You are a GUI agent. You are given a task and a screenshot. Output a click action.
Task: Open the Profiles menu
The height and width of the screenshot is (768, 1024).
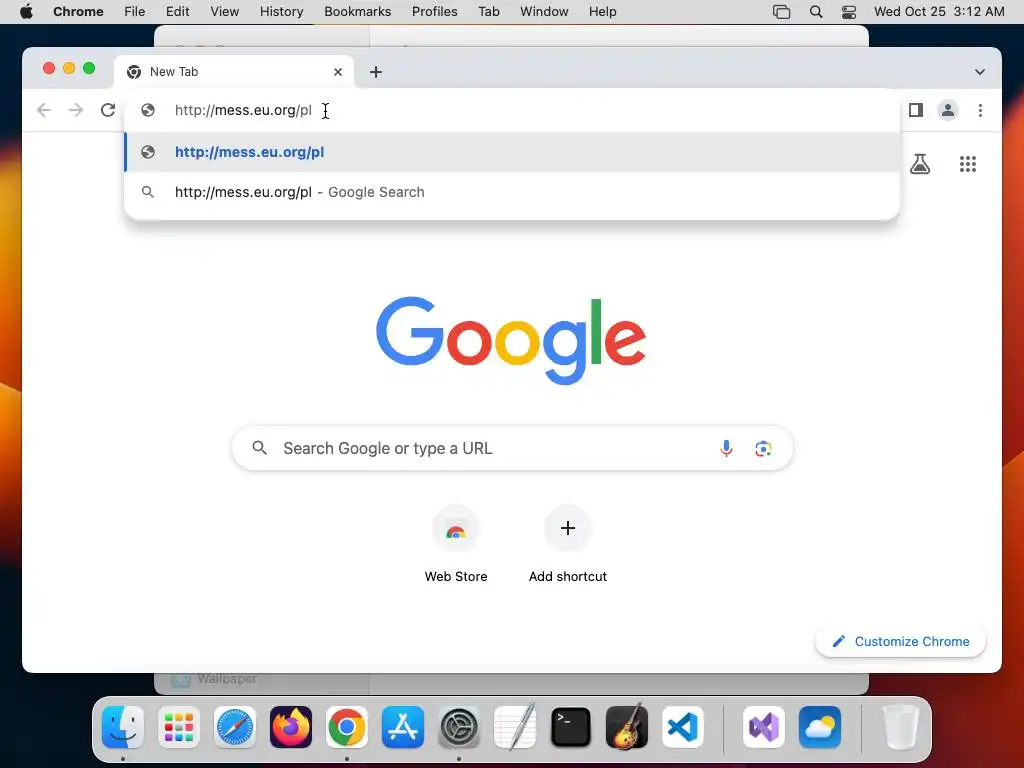click(434, 12)
